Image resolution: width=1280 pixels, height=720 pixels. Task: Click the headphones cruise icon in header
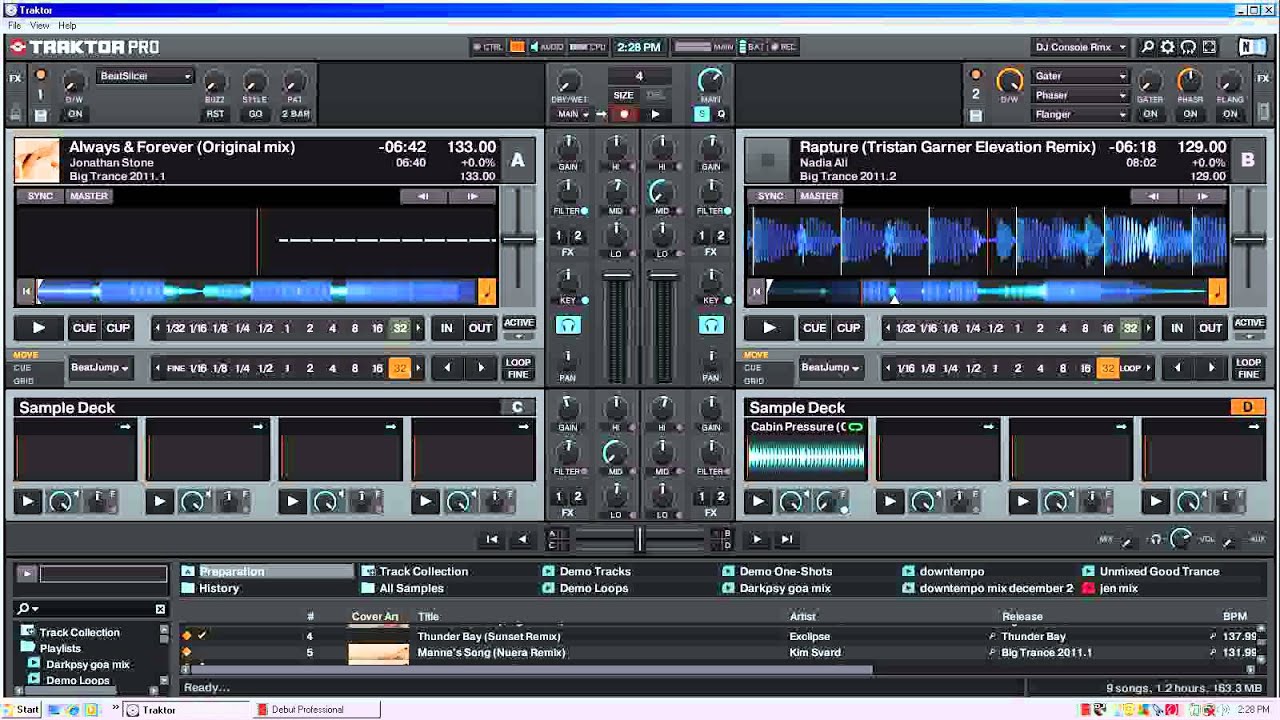pos(1188,47)
